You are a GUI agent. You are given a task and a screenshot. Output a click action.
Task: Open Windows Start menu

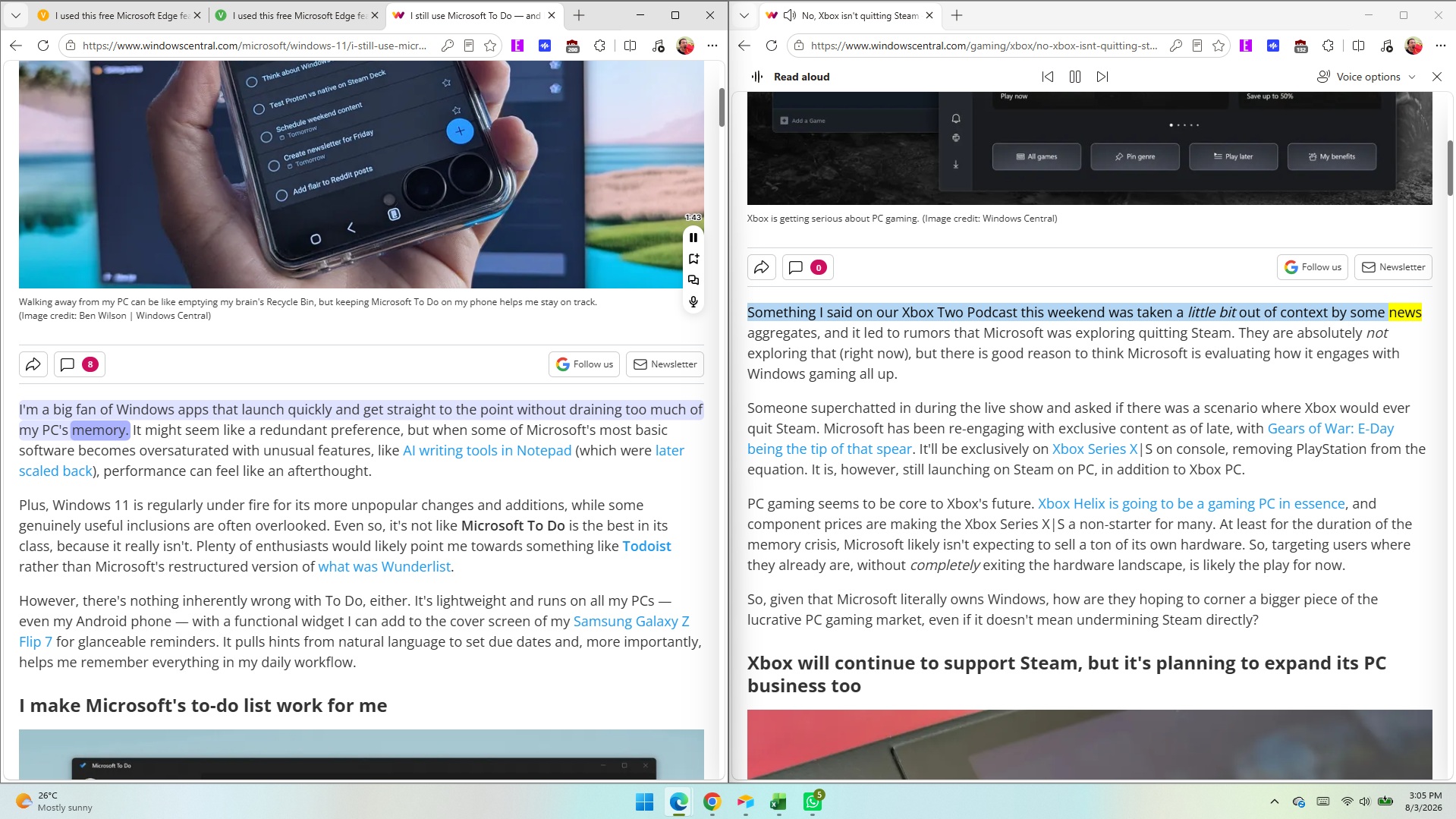tap(645, 802)
